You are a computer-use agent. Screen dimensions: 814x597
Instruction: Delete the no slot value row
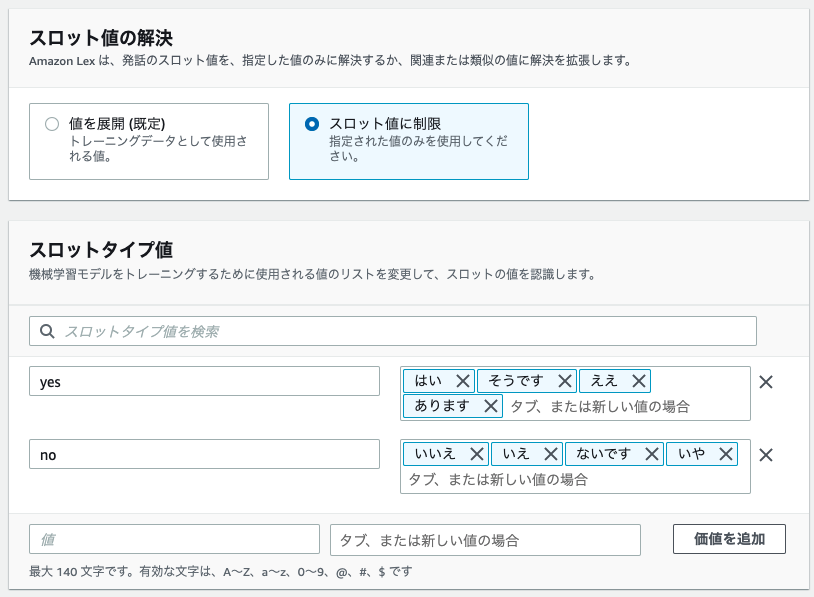766,455
